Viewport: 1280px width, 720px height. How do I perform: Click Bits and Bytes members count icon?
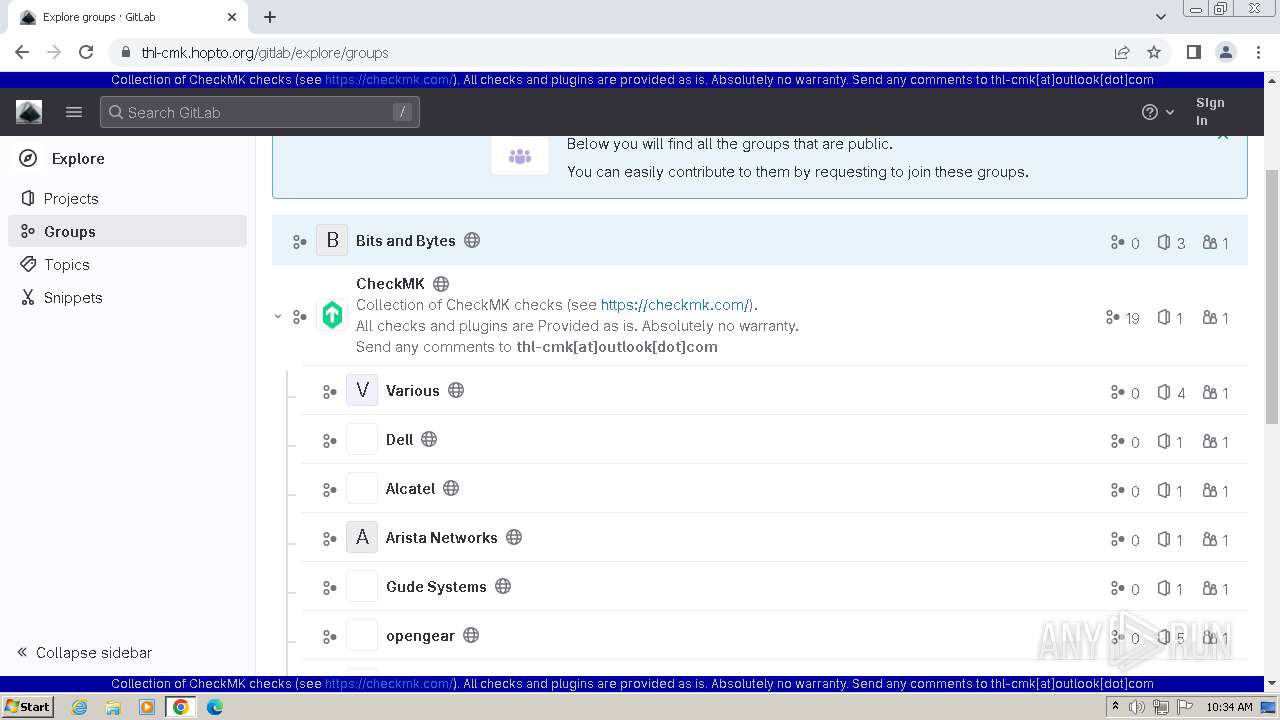(1210, 242)
